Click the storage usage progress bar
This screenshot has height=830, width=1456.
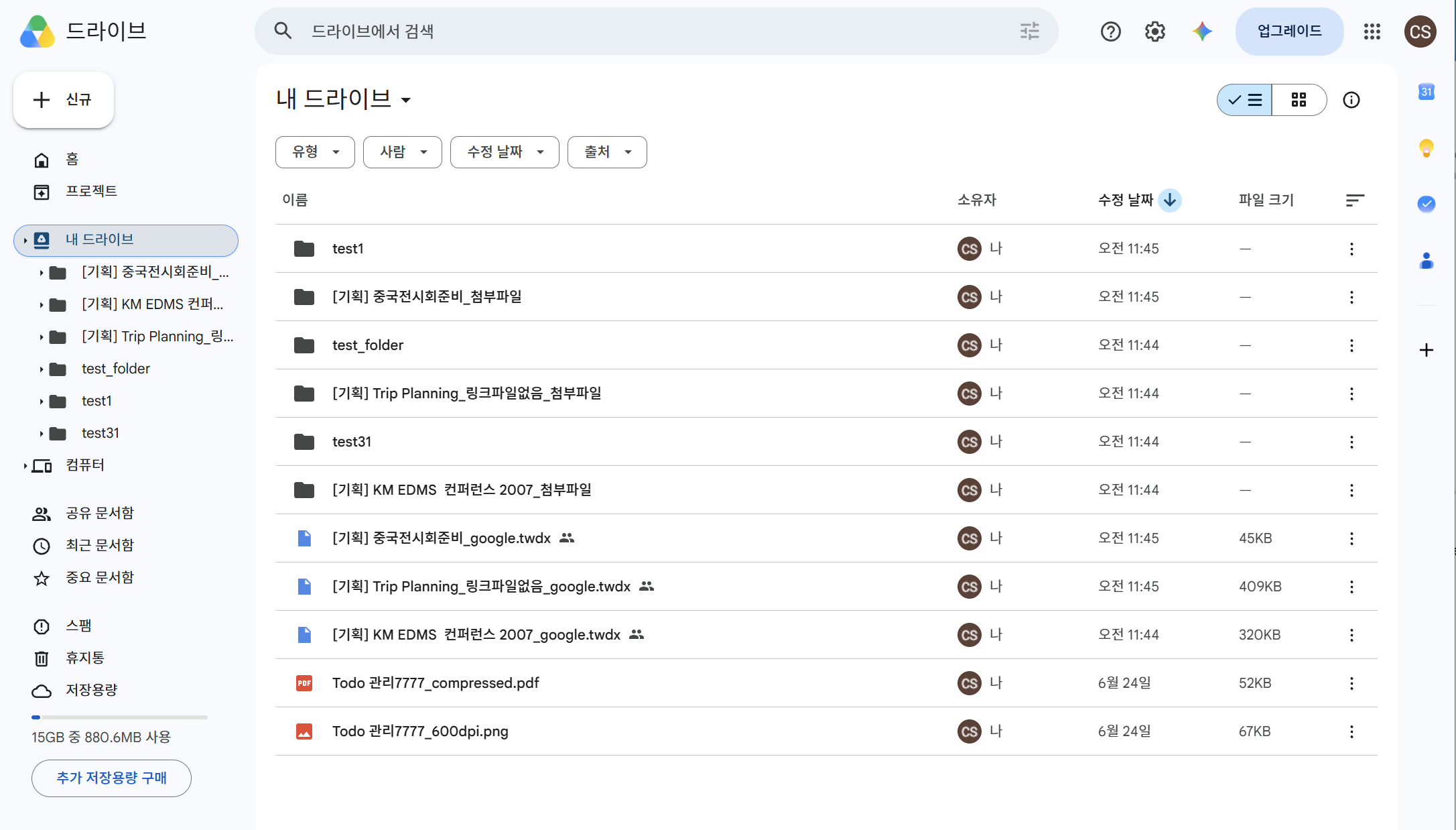(x=119, y=717)
